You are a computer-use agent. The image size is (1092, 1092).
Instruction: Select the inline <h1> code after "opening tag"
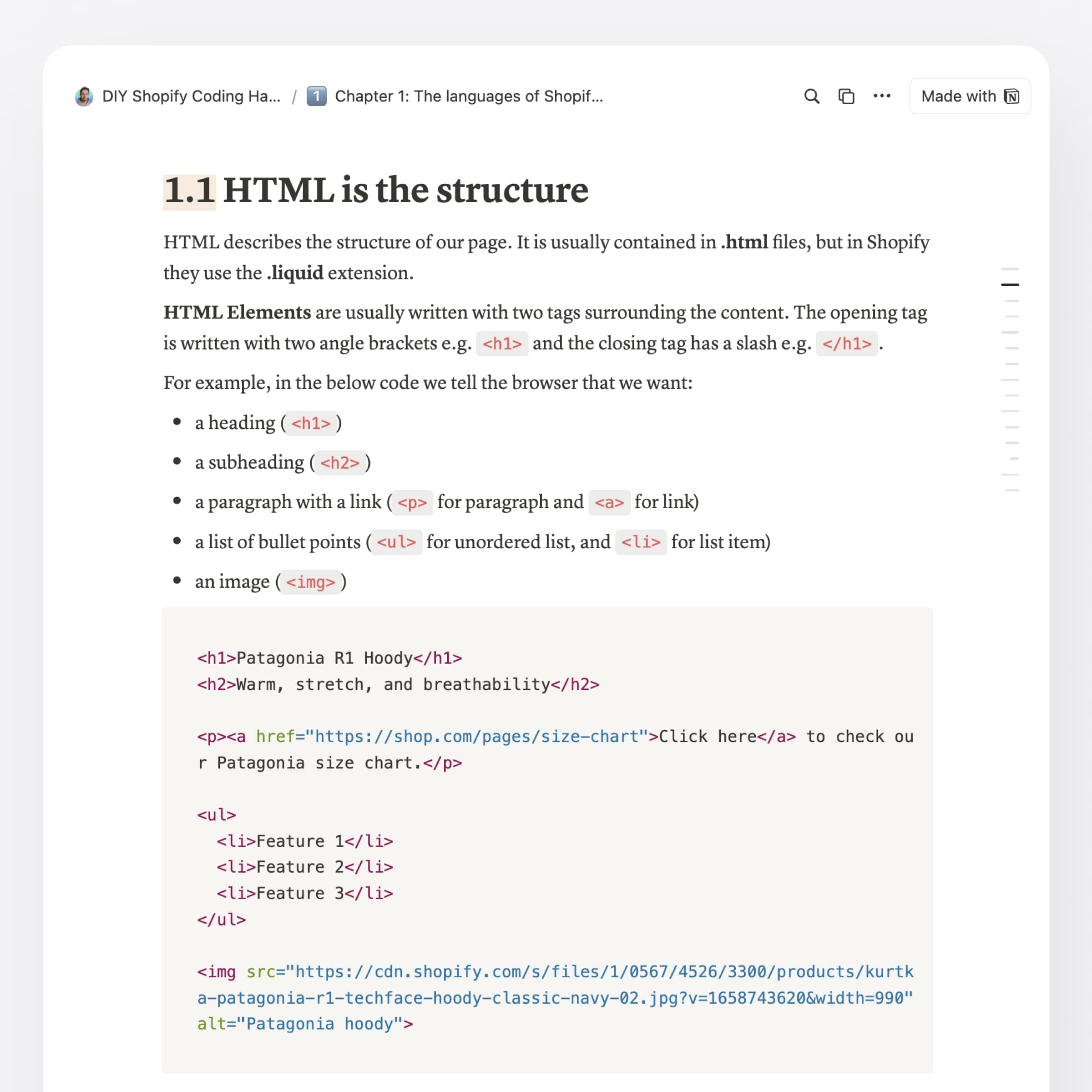coord(502,344)
